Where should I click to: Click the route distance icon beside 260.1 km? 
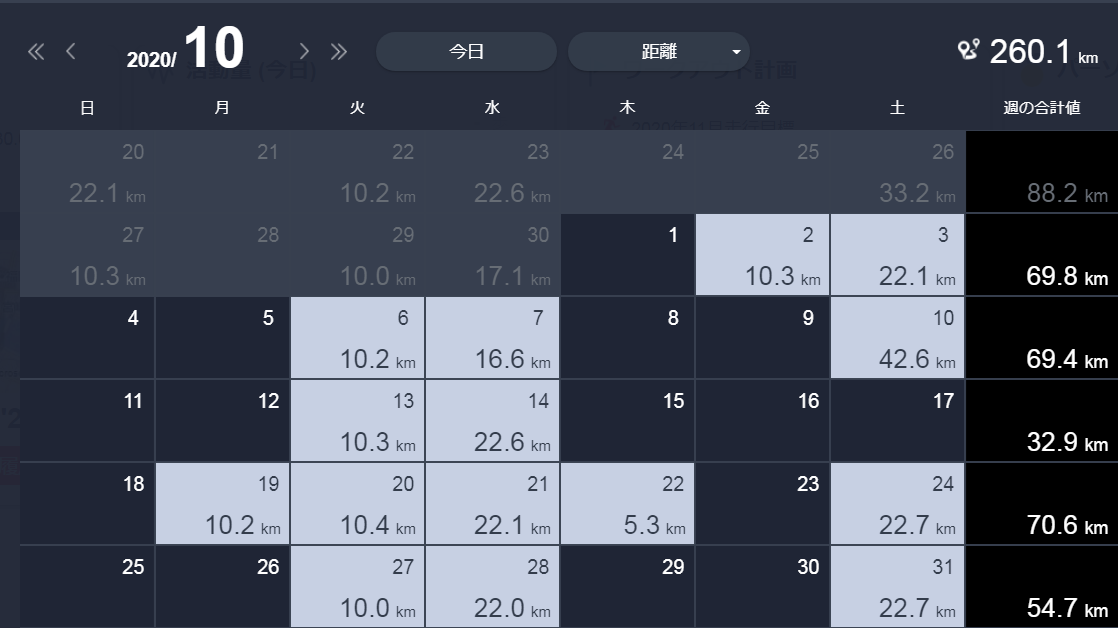click(968, 51)
